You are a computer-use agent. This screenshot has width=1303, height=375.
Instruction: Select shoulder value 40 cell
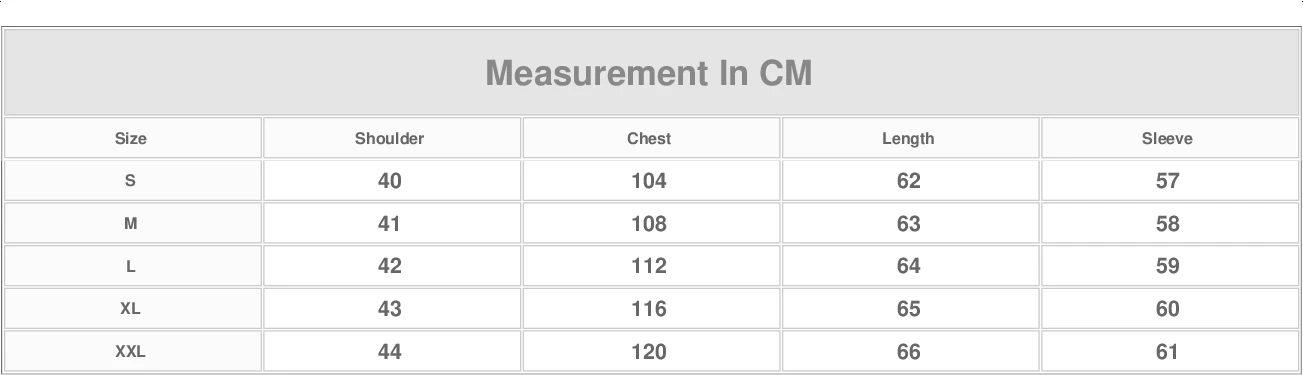click(390, 181)
